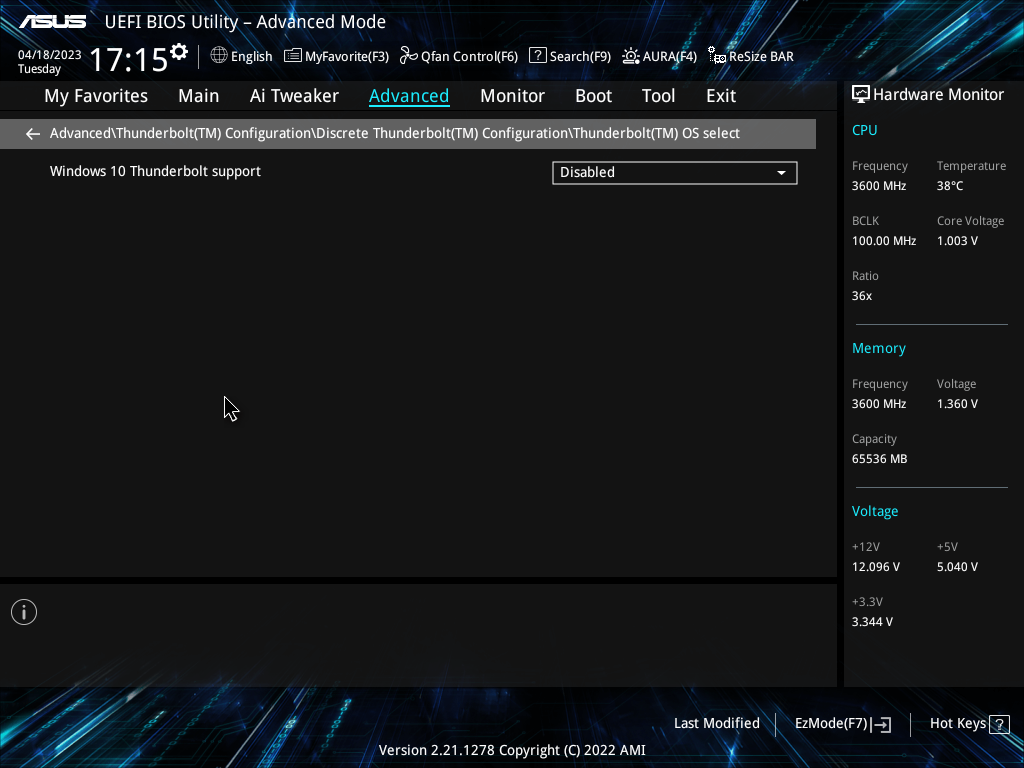
Task: Go to the Exit tab
Action: [721, 96]
